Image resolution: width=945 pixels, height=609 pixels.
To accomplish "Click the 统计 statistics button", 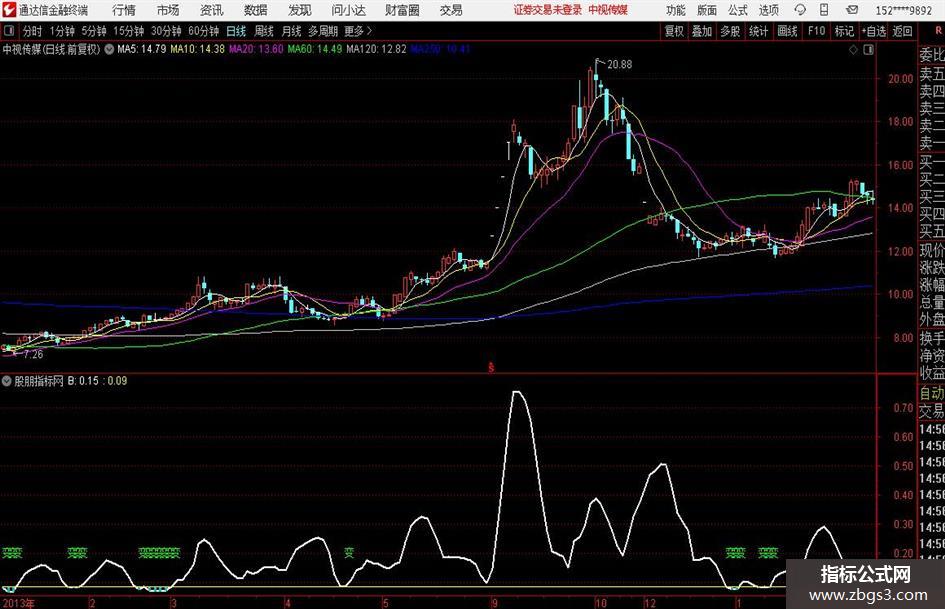I will (758, 31).
